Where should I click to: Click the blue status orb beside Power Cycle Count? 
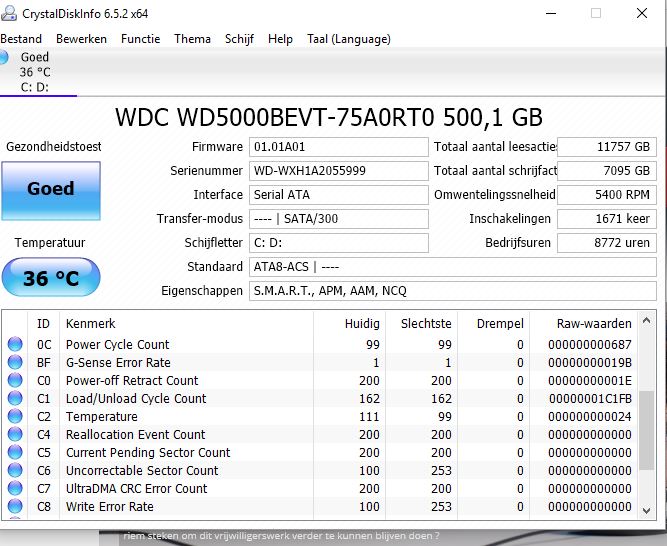15,345
